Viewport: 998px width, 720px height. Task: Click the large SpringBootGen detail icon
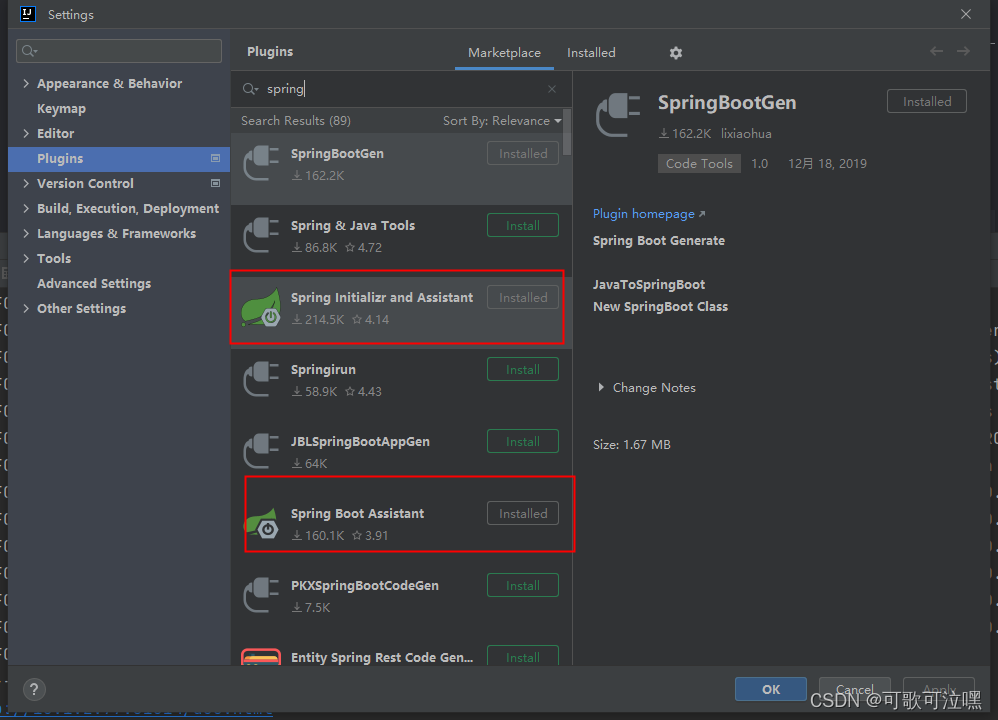[618, 115]
